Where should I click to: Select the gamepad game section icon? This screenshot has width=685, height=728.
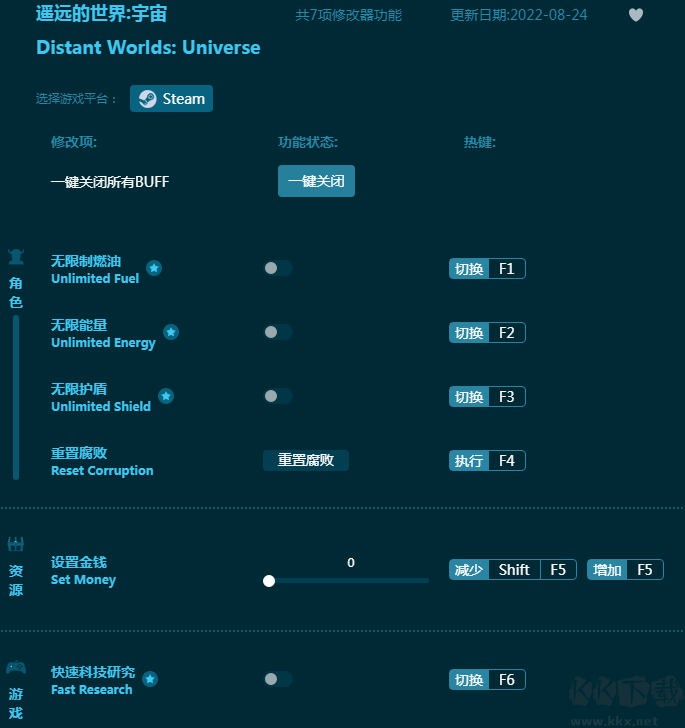[16, 667]
